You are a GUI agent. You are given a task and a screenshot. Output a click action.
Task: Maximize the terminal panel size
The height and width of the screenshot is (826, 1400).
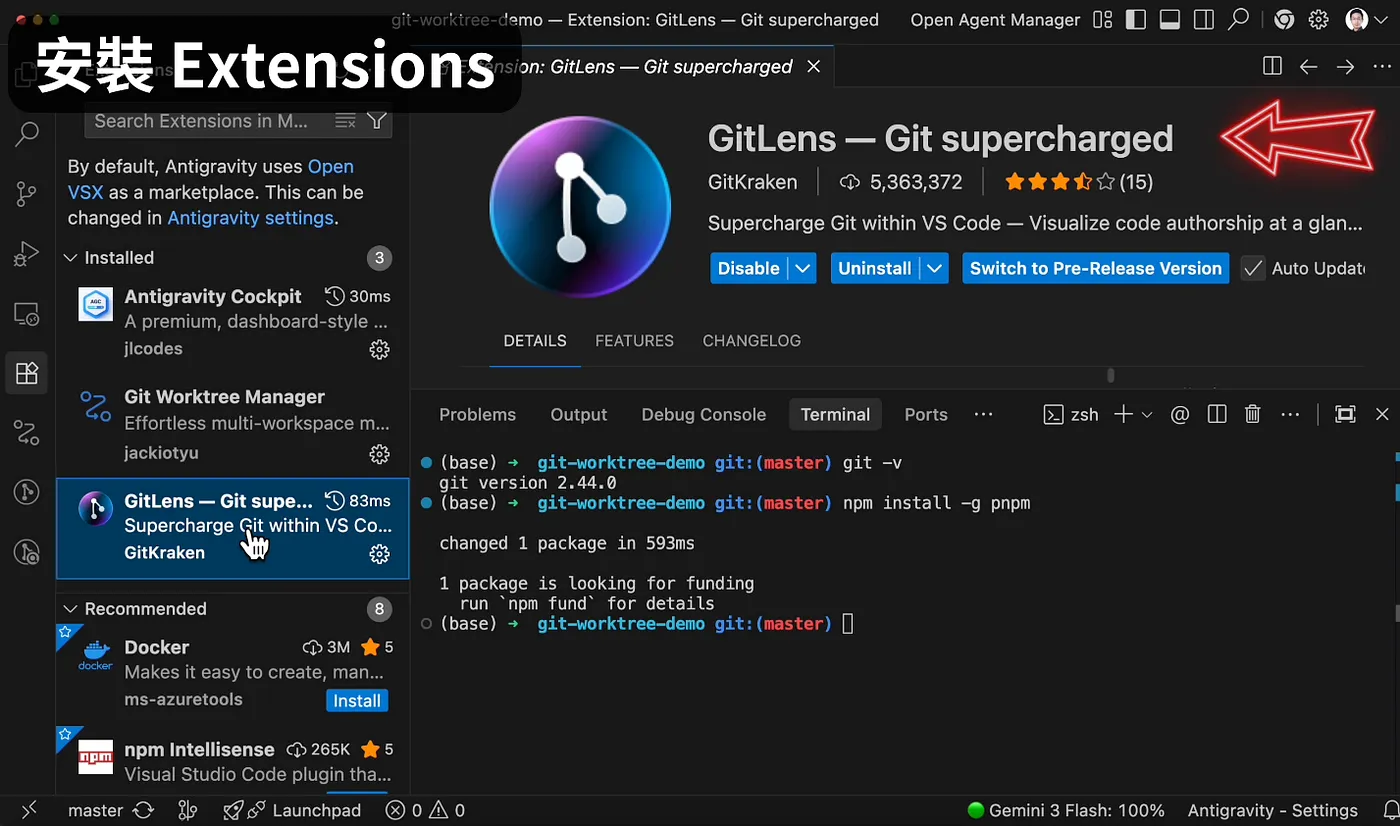[1345, 414]
